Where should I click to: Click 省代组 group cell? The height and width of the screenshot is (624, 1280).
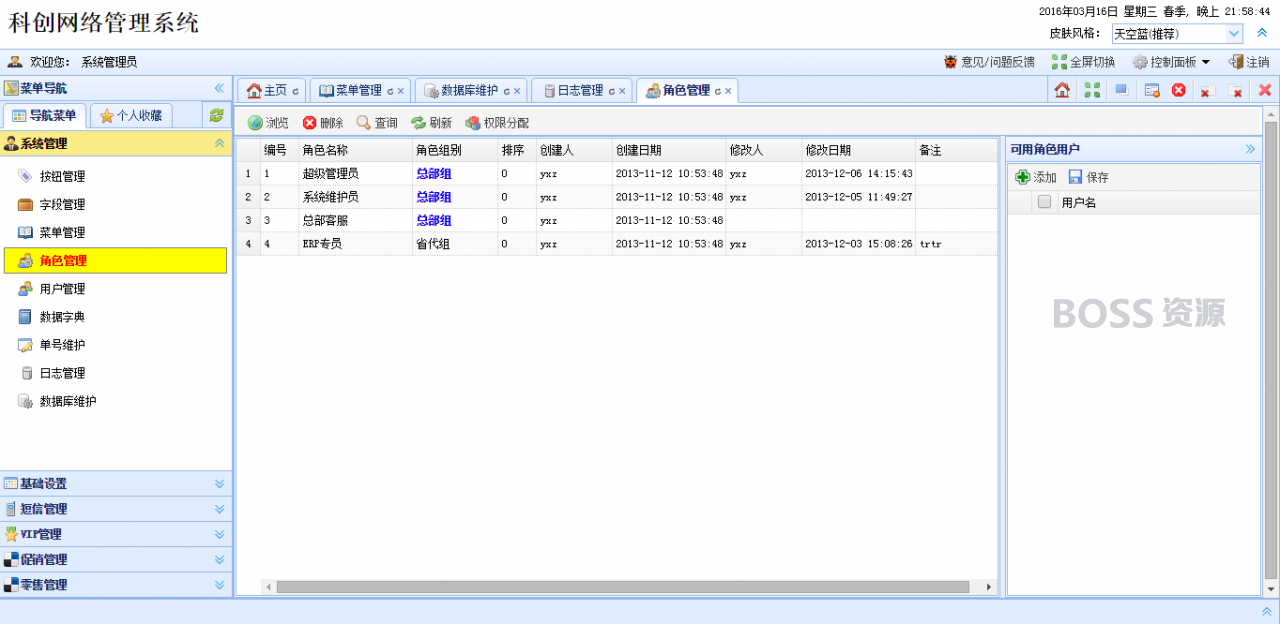click(433, 244)
